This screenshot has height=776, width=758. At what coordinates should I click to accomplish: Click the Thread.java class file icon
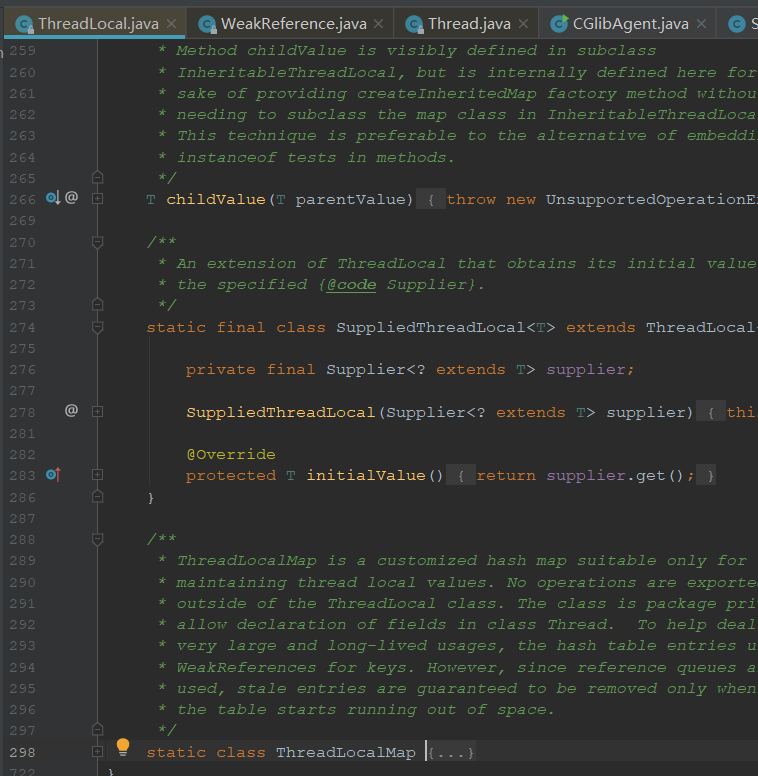tap(414, 24)
